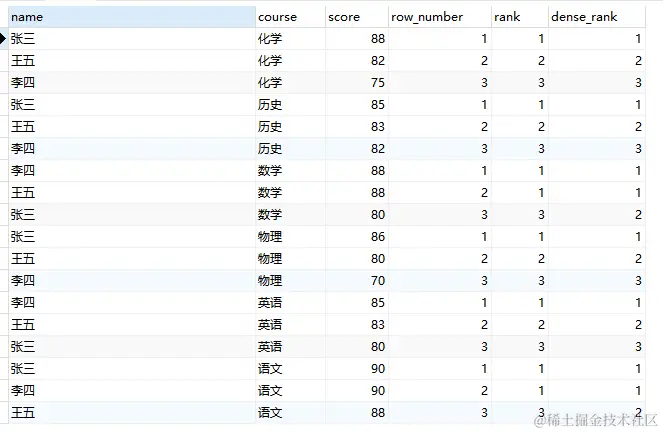Select course cell 语文 in 李四's row
Screen dimensions: 663x433
pyautogui.click(x=290, y=391)
